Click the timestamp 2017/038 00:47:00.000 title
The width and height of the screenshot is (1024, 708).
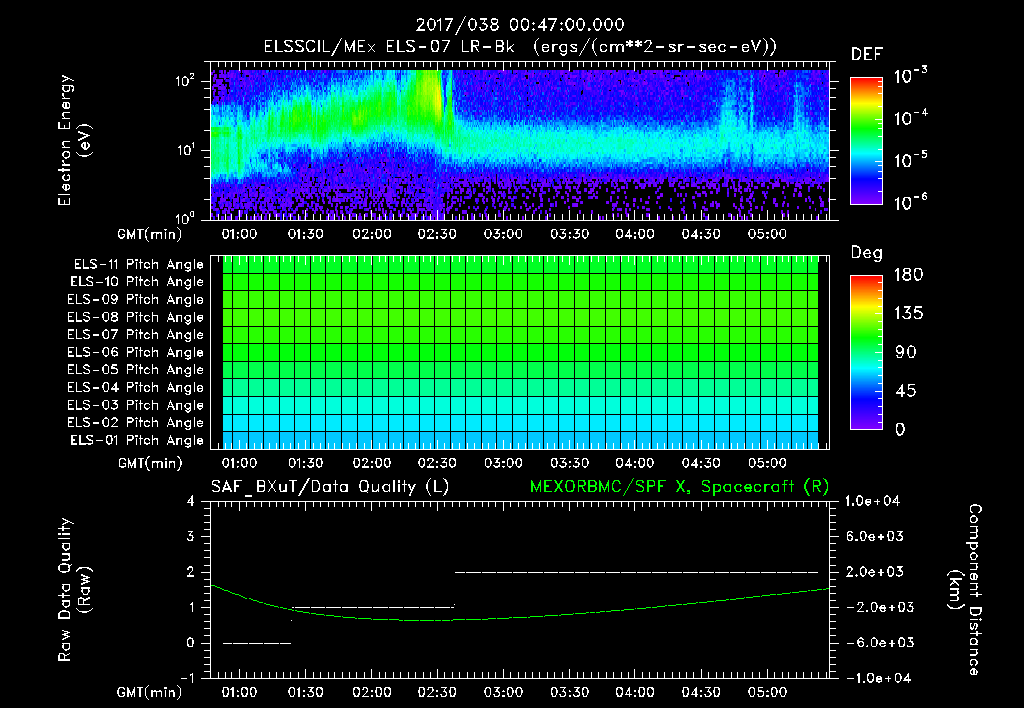520,25
